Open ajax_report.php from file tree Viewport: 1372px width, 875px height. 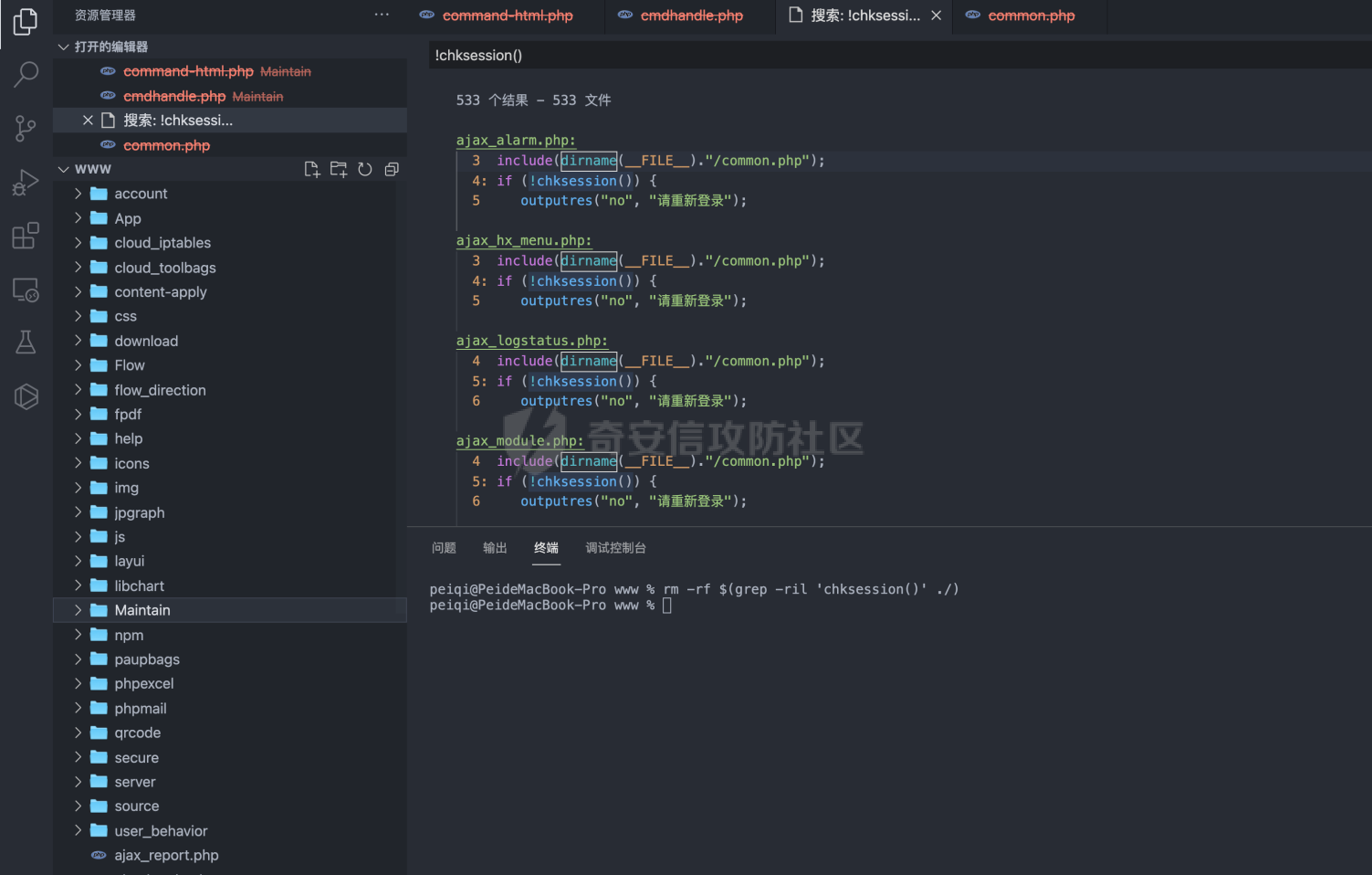tap(166, 855)
